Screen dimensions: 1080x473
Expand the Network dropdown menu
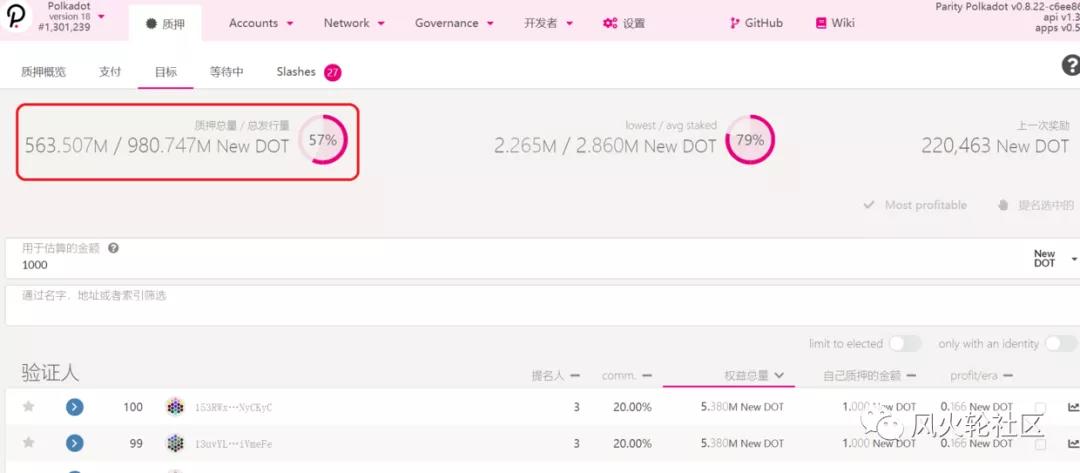pyautogui.click(x=354, y=23)
